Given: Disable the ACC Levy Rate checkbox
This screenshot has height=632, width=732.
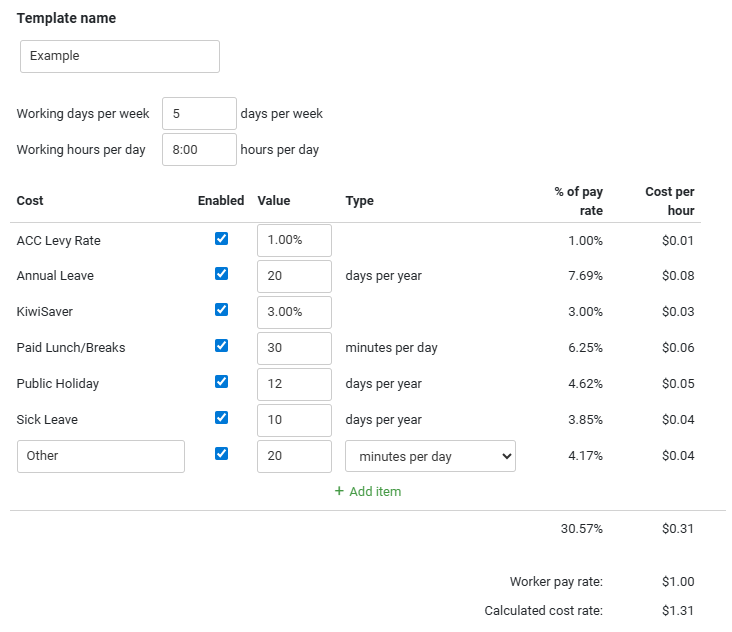Looking at the screenshot, I should pyautogui.click(x=221, y=239).
